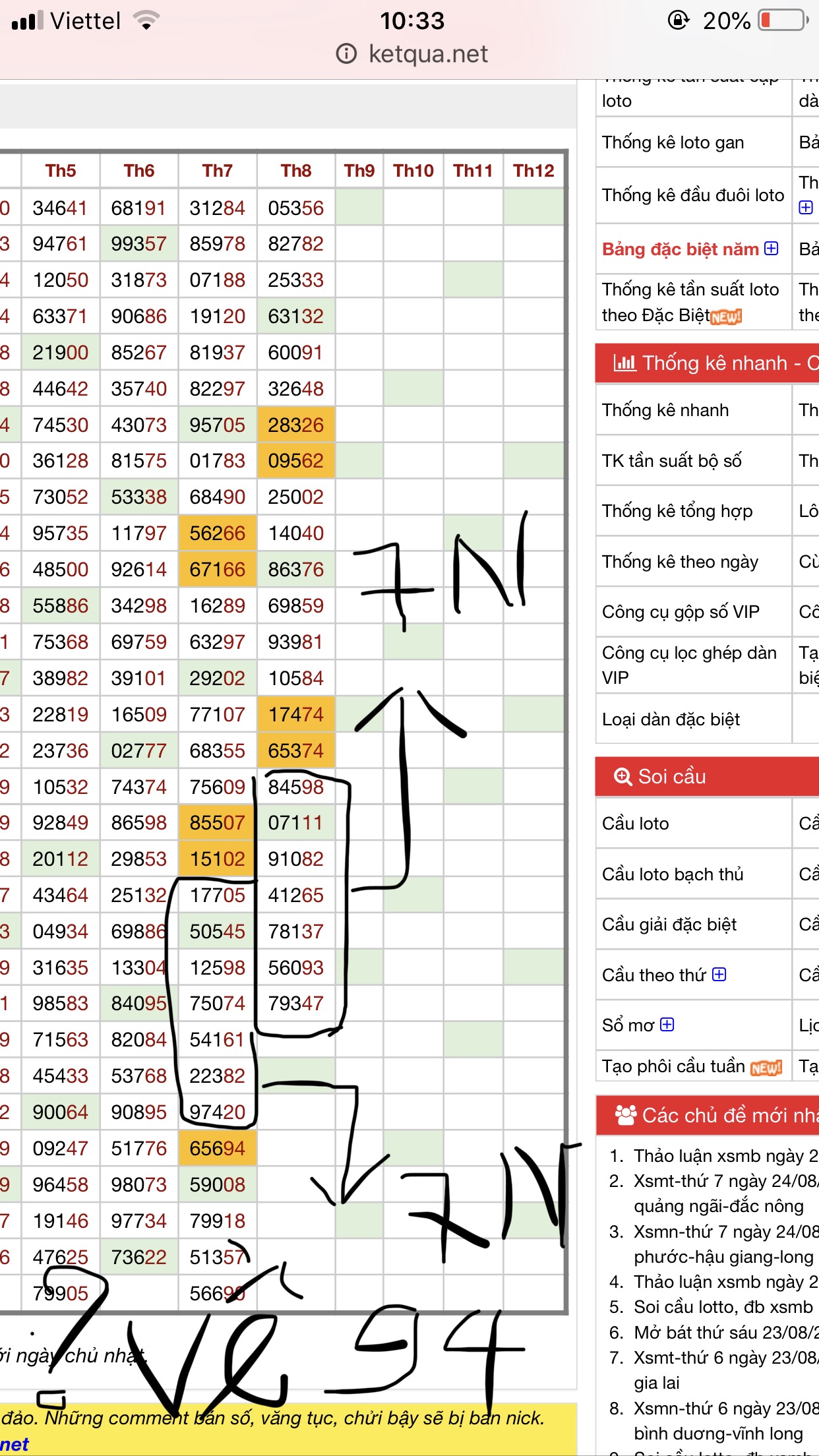Select result cell 05356
This screenshot has width=819, height=1456.
296,208
